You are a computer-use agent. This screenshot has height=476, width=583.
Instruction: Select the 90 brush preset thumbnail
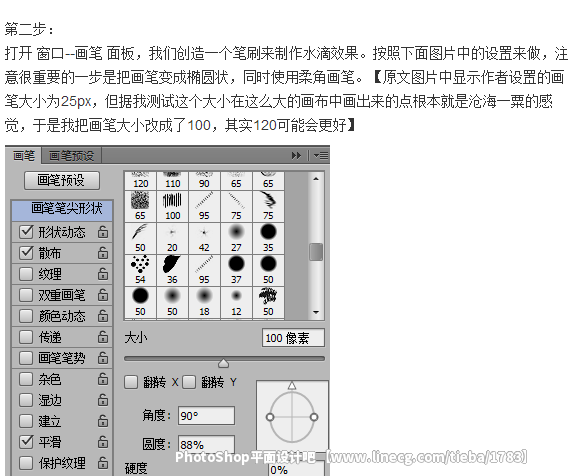(204, 180)
